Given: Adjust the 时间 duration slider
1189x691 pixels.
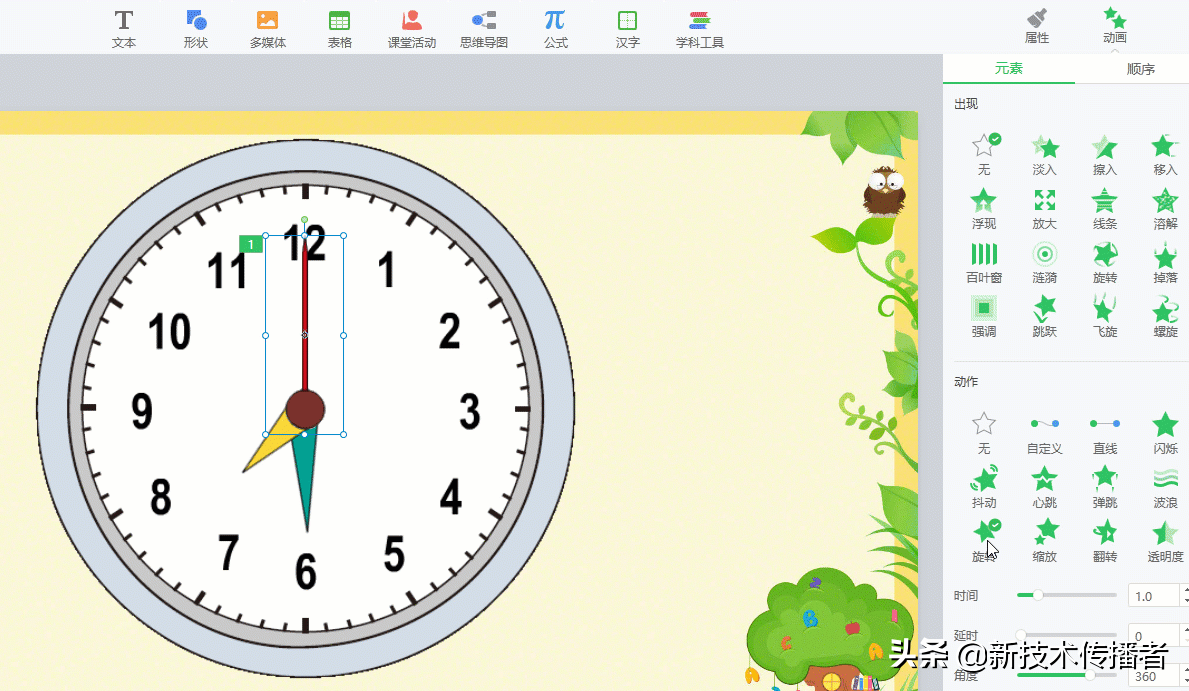Looking at the screenshot, I should click(x=1066, y=595).
